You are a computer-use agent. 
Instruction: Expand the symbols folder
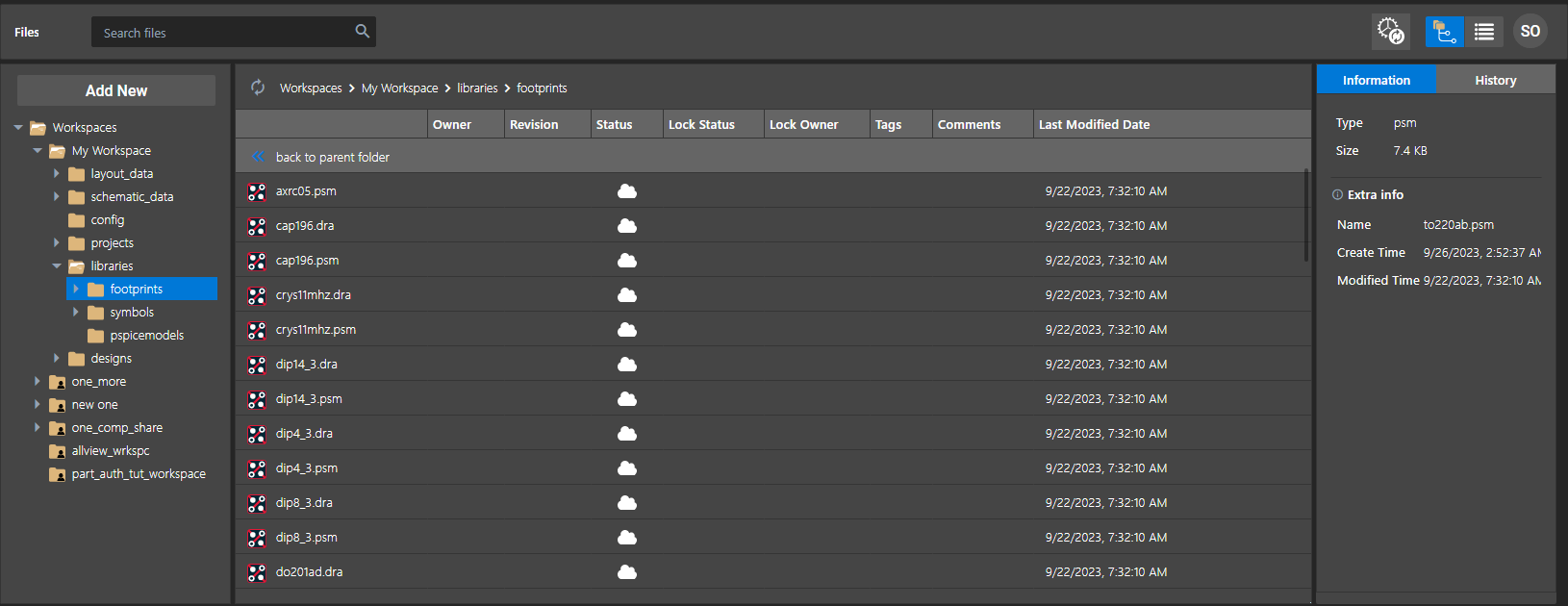(x=76, y=313)
